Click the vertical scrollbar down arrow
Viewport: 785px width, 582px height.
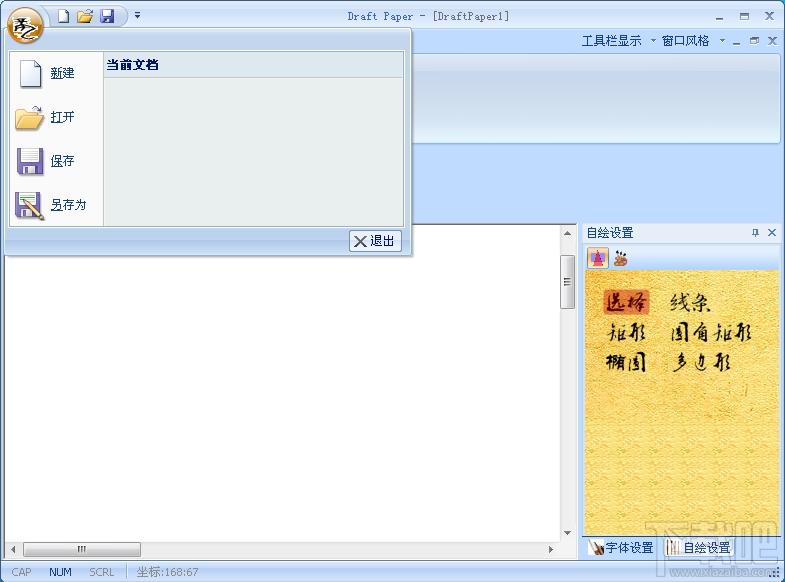click(x=567, y=533)
